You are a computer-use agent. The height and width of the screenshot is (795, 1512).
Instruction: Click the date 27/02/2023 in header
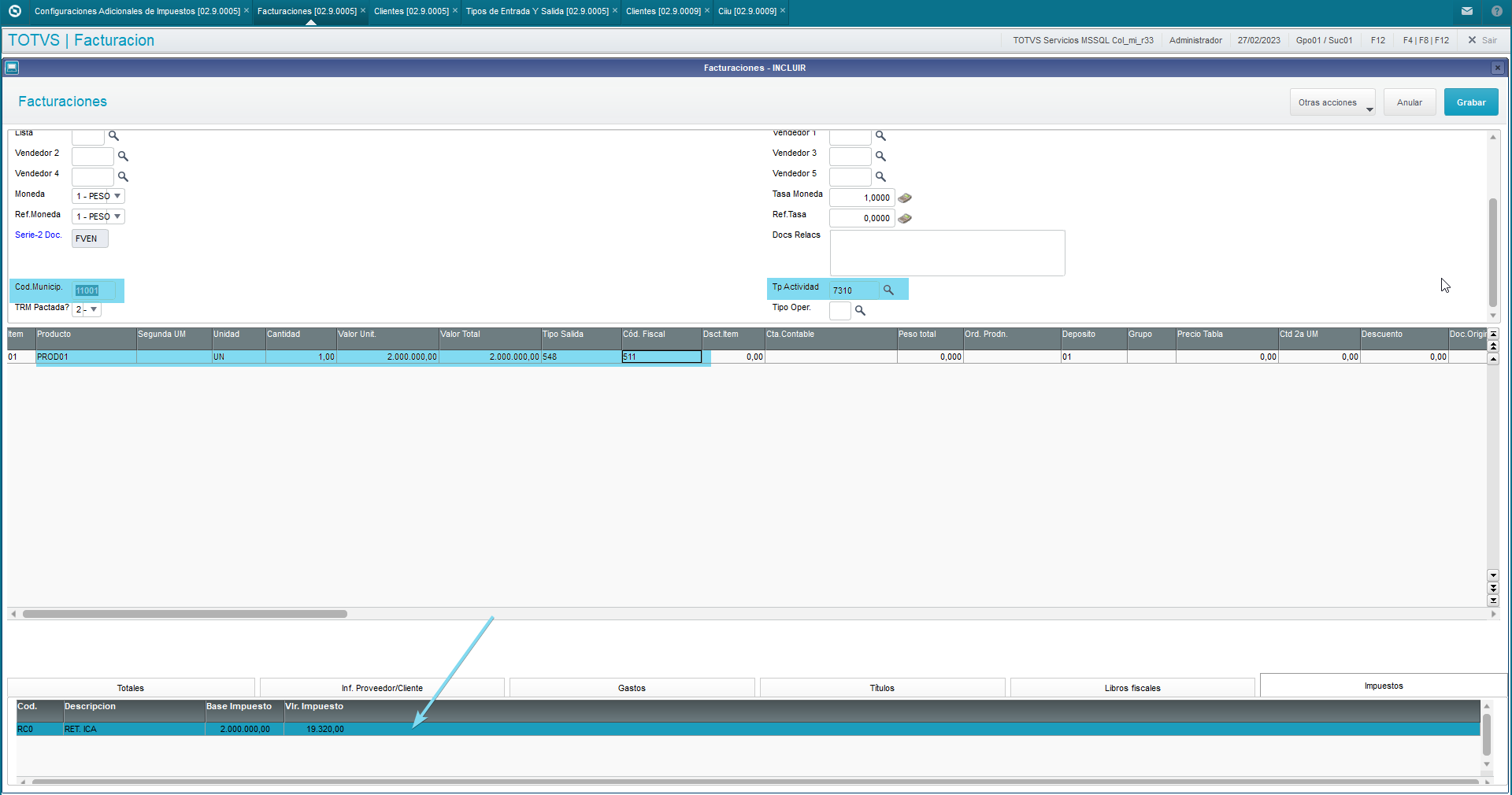pos(1258,40)
